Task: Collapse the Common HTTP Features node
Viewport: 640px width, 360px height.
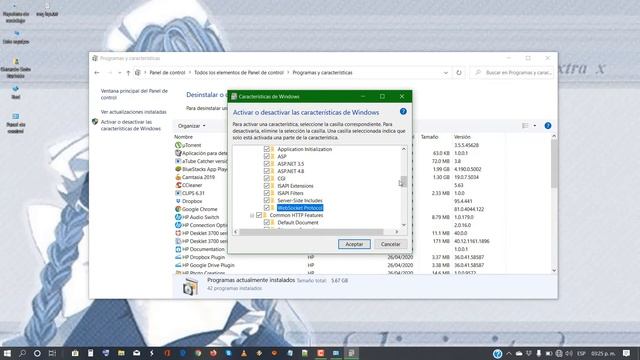Action: tap(252, 215)
